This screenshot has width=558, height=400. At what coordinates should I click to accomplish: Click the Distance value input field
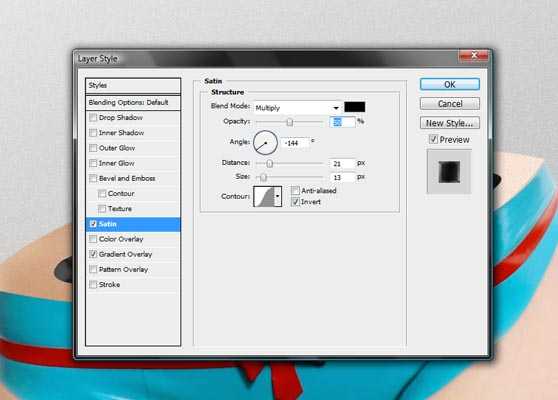pos(342,164)
